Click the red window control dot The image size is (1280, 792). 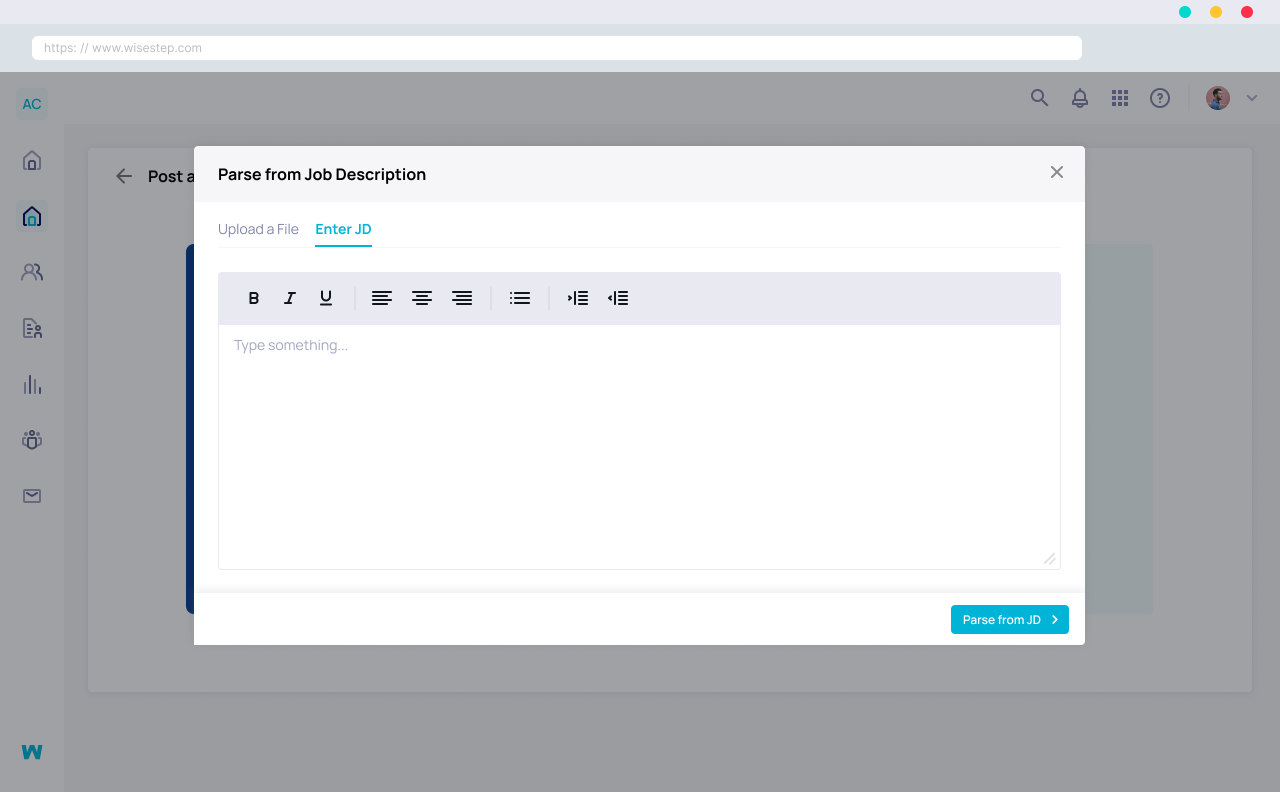point(1247,12)
